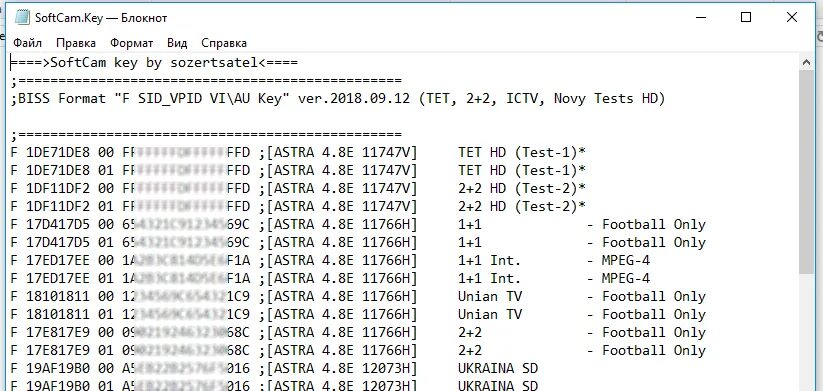Minimize the SoftCam.Key Notepad window

701,17
